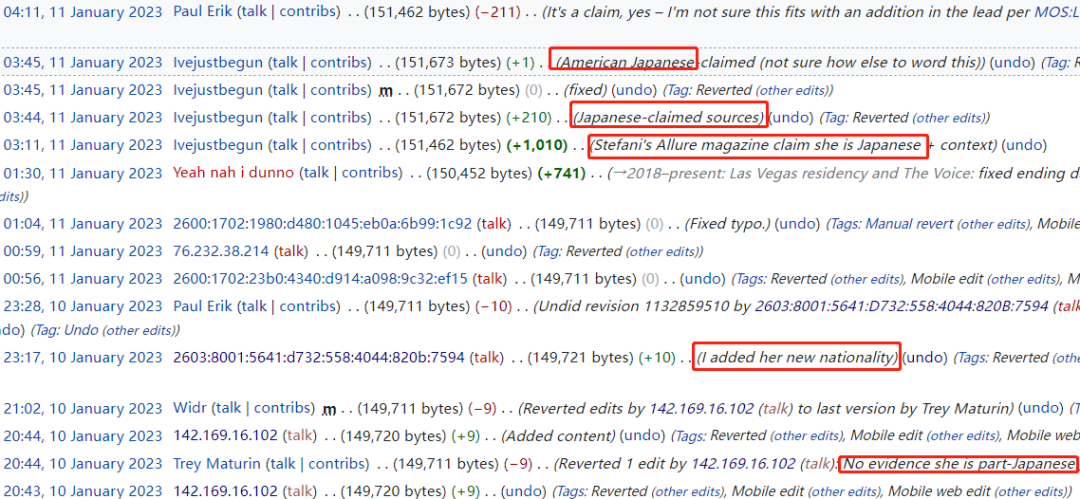Open the 01:30, 11 January 2023 revision
1080x499 pixels.
pos(83,172)
